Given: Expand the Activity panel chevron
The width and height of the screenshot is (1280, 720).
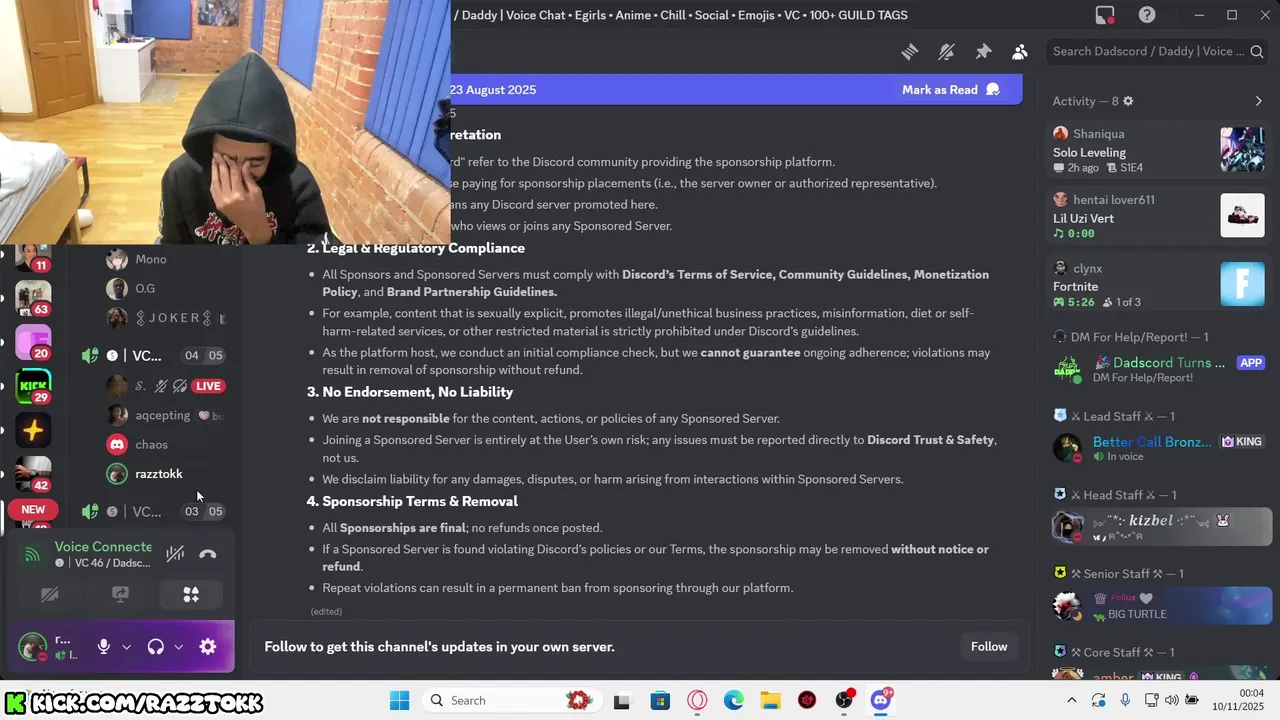Looking at the screenshot, I should (x=1258, y=101).
